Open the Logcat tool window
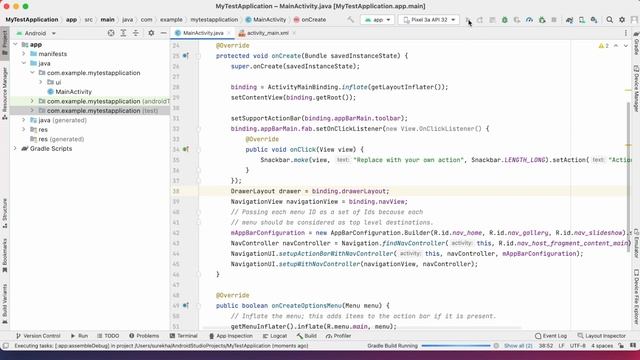 275,336
